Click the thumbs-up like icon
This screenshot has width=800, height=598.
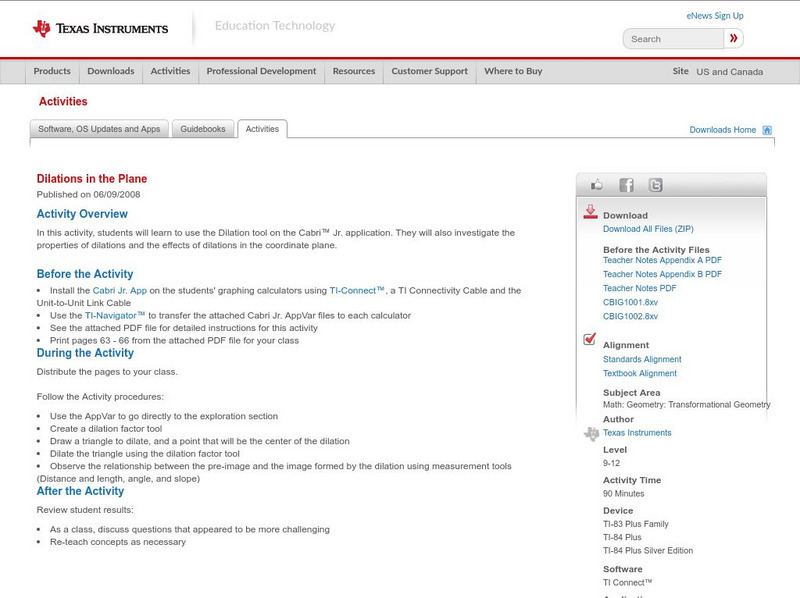(596, 185)
